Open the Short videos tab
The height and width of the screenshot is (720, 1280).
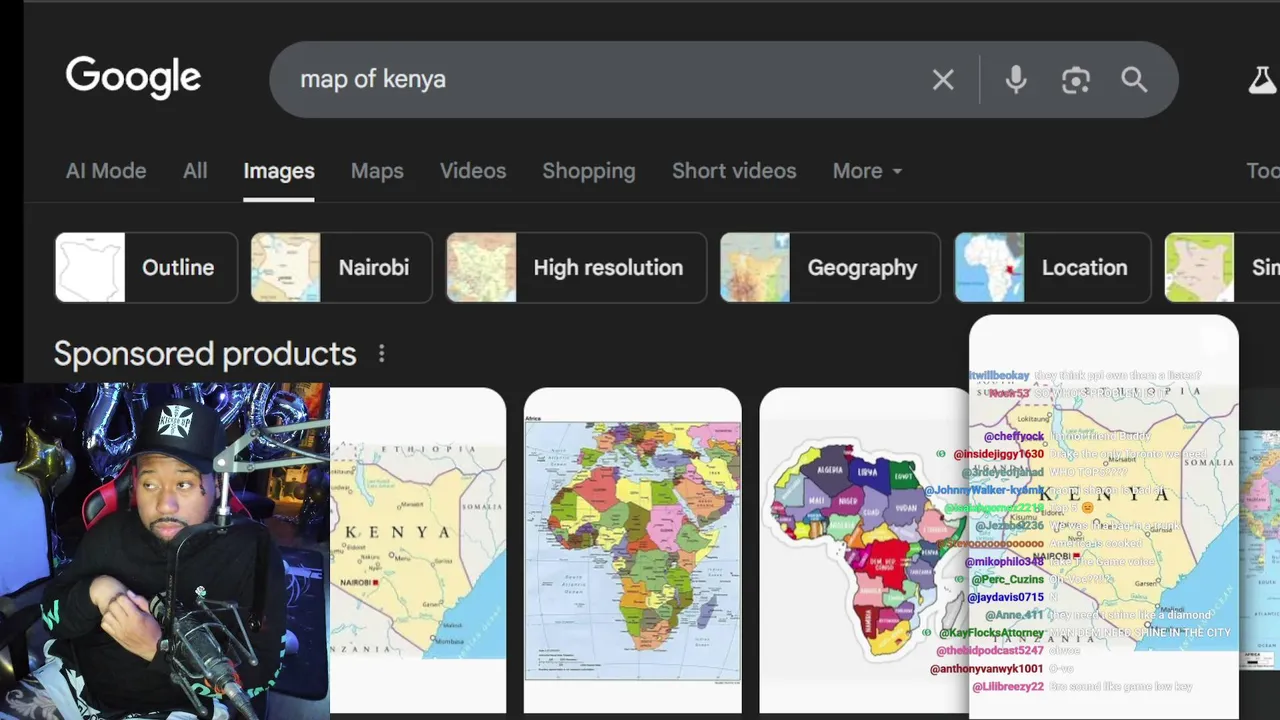[734, 171]
